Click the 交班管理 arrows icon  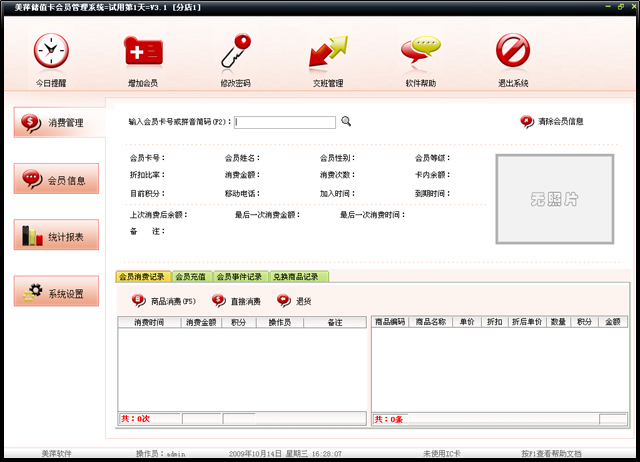tap(327, 52)
